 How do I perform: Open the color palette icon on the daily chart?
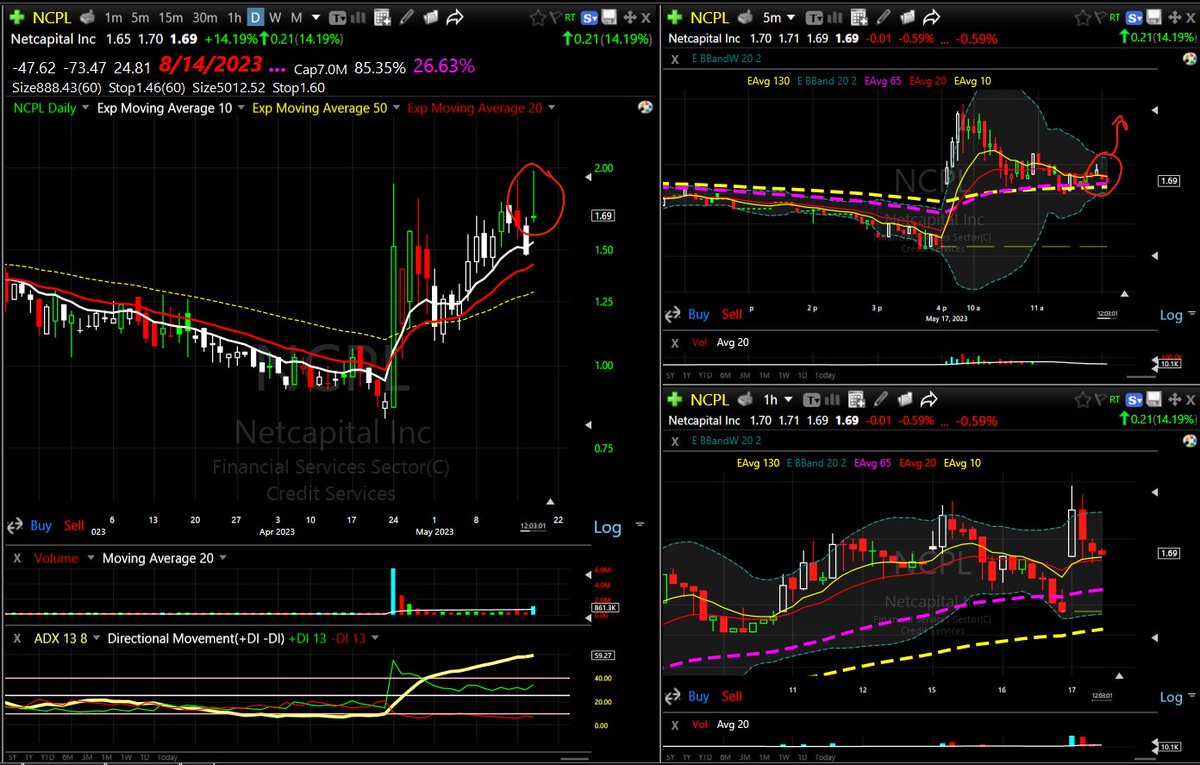[x=645, y=108]
